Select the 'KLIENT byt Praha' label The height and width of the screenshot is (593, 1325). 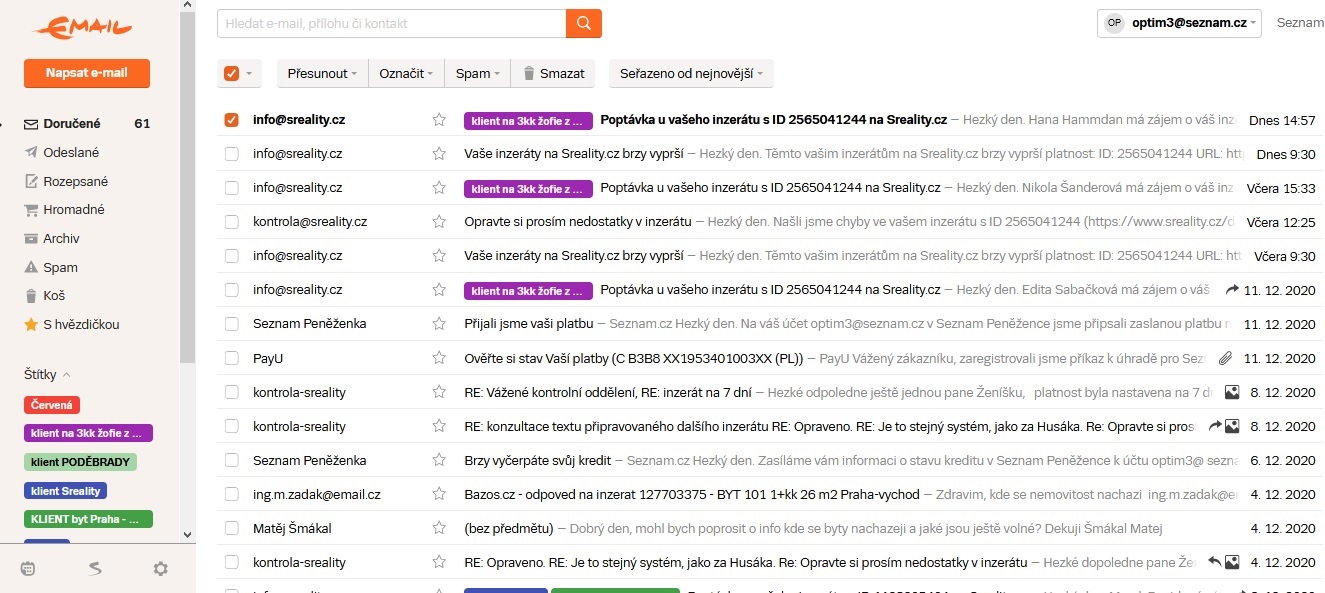pos(88,519)
